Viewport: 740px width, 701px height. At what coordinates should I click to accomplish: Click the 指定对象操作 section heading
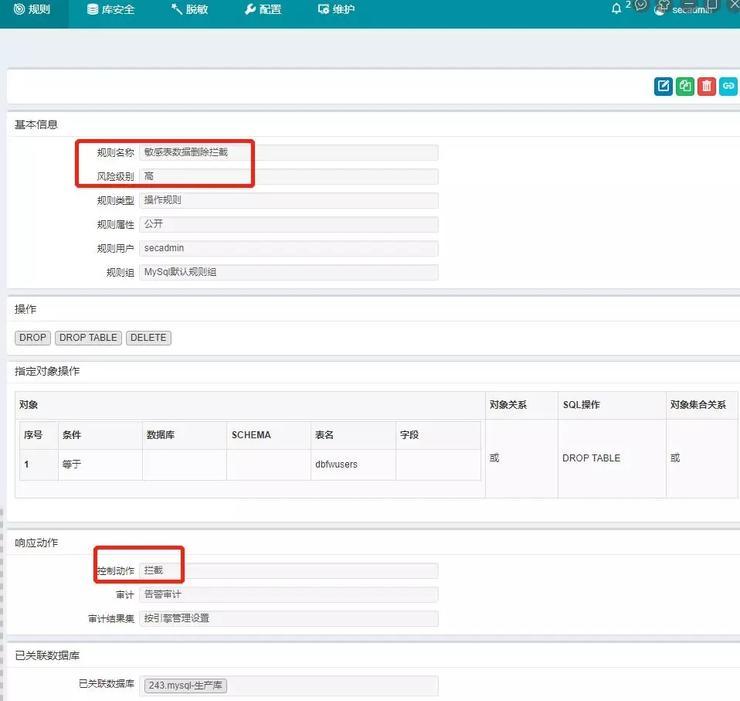pos(47,372)
